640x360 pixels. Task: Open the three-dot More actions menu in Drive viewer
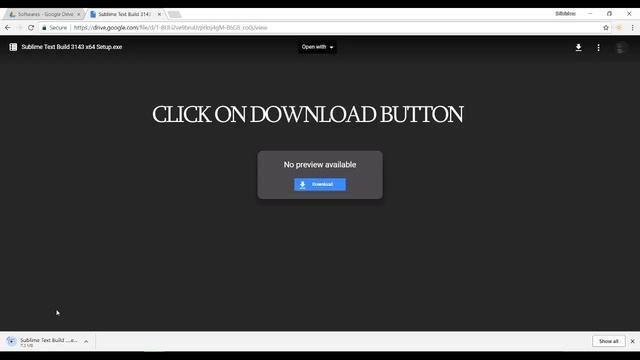[x=598, y=47]
